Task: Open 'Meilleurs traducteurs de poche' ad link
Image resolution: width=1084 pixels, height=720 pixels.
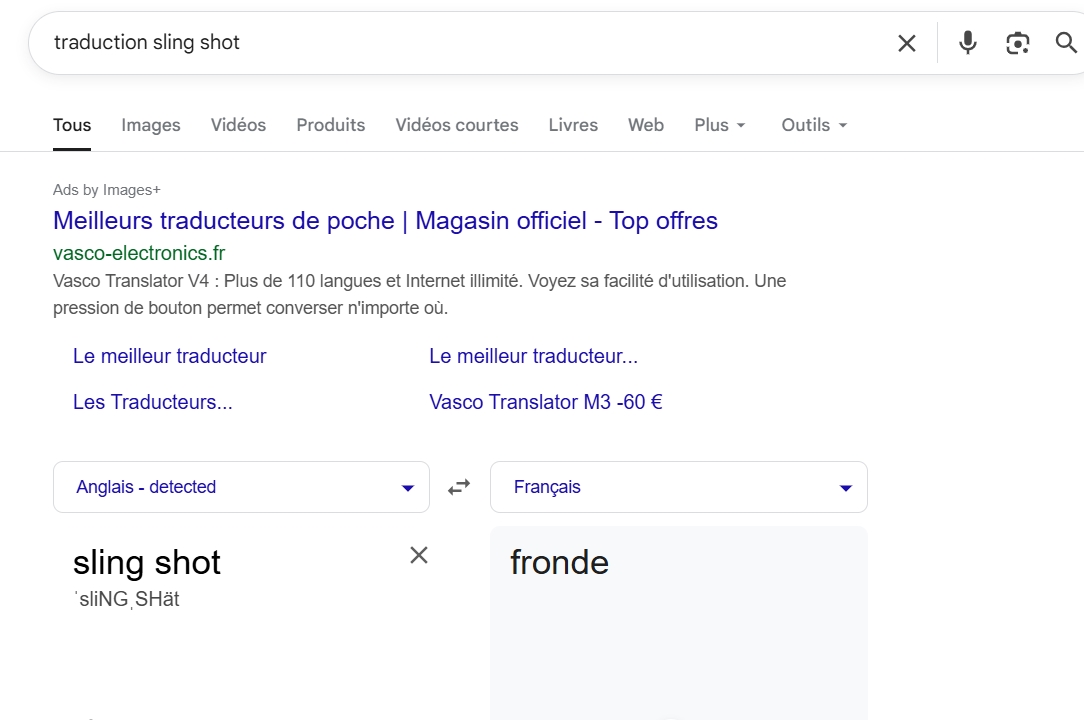Action: point(385,220)
